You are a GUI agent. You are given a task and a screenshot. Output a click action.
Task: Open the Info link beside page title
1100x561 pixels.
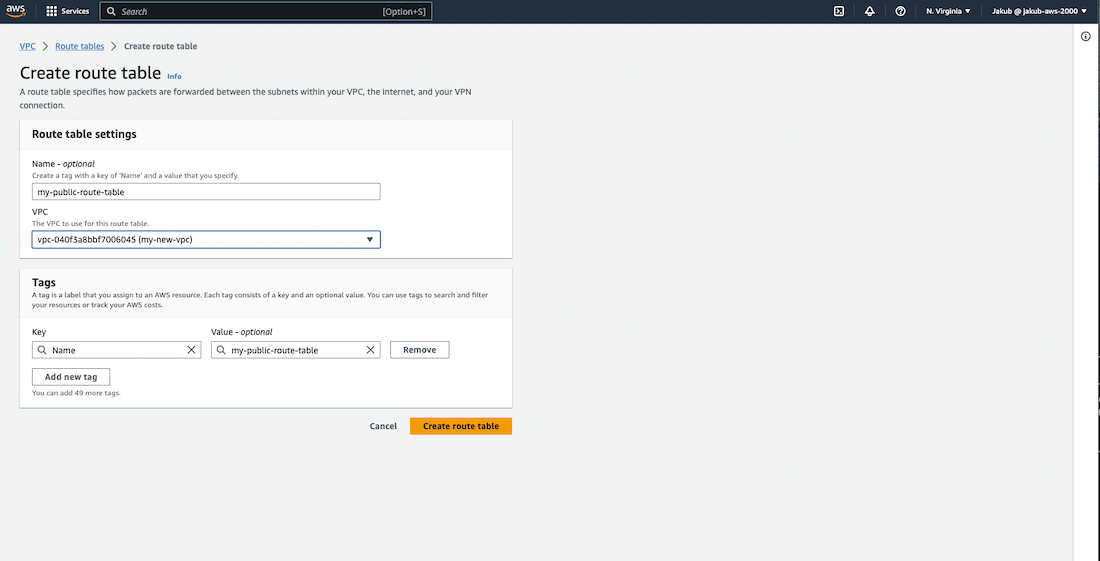point(174,76)
